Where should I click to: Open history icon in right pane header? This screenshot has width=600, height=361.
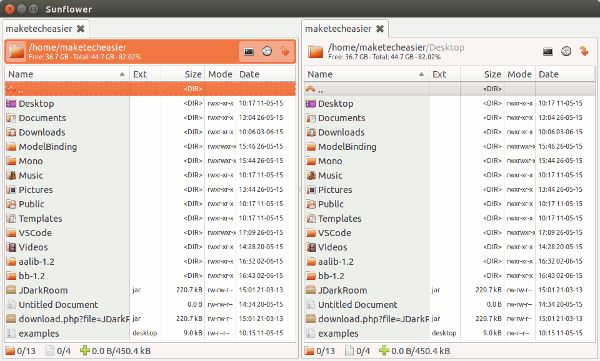point(566,51)
